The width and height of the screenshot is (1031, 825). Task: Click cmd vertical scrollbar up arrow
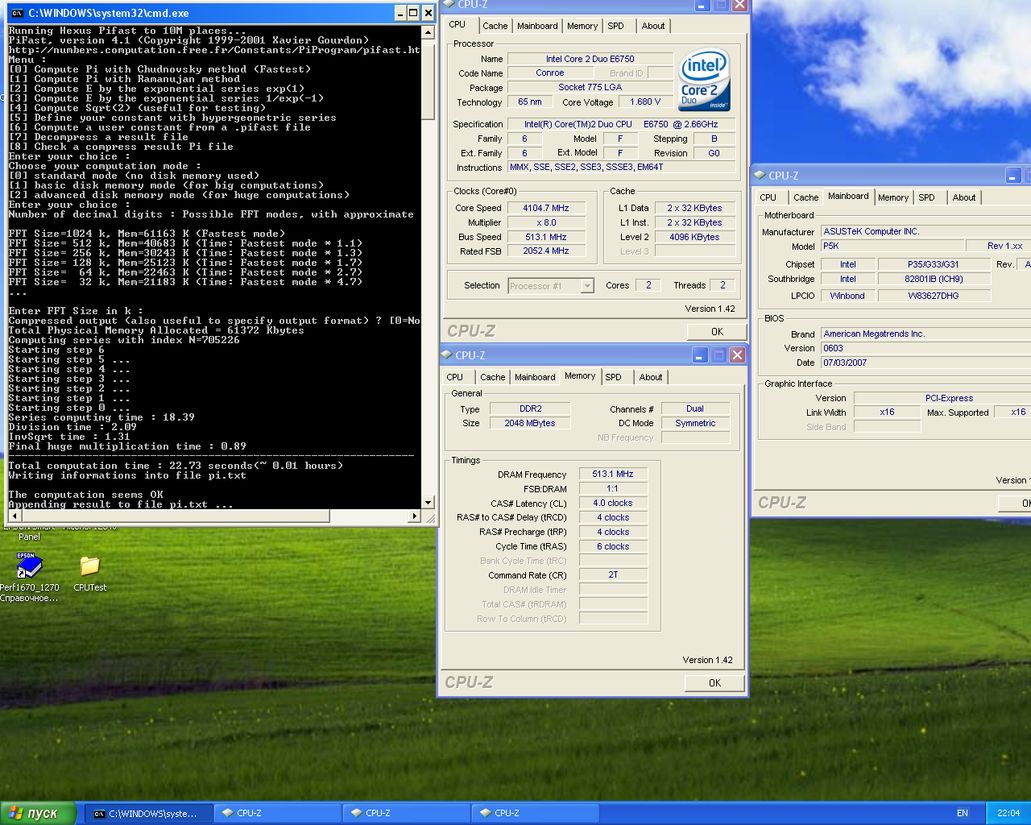tap(428, 32)
